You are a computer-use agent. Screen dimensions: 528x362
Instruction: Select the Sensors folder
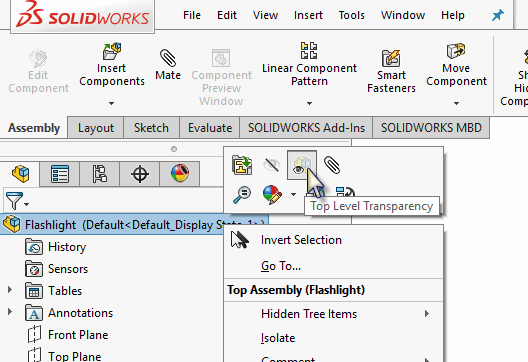click(x=57, y=269)
